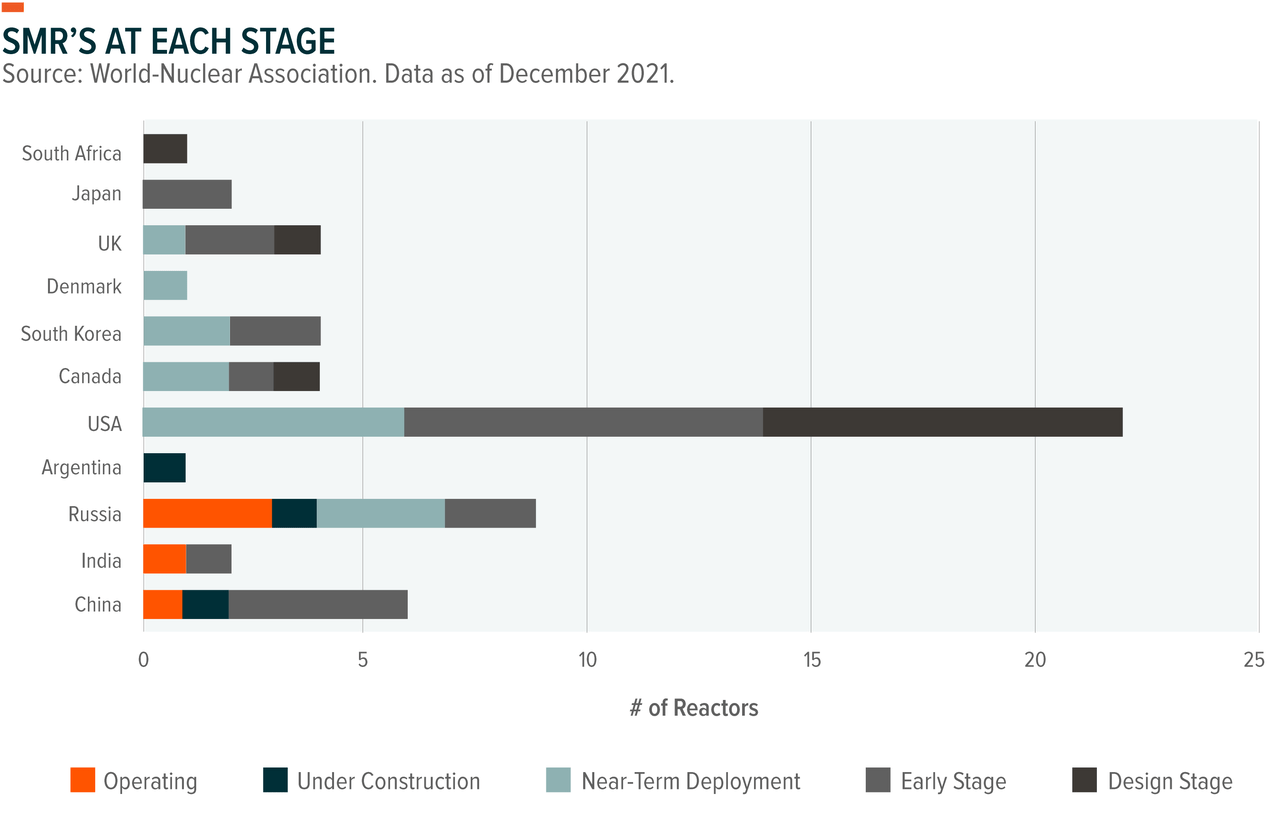This screenshot has height=817, width=1280.
Task: Click China's orange Operating segment
Action: pyautogui.click(x=163, y=605)
